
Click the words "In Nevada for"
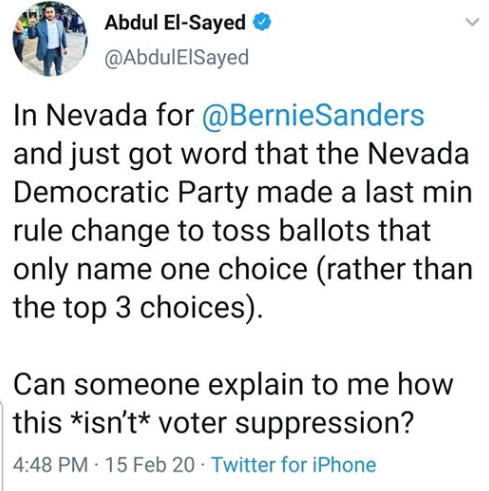pyautogui.click(x=104, y=115)
